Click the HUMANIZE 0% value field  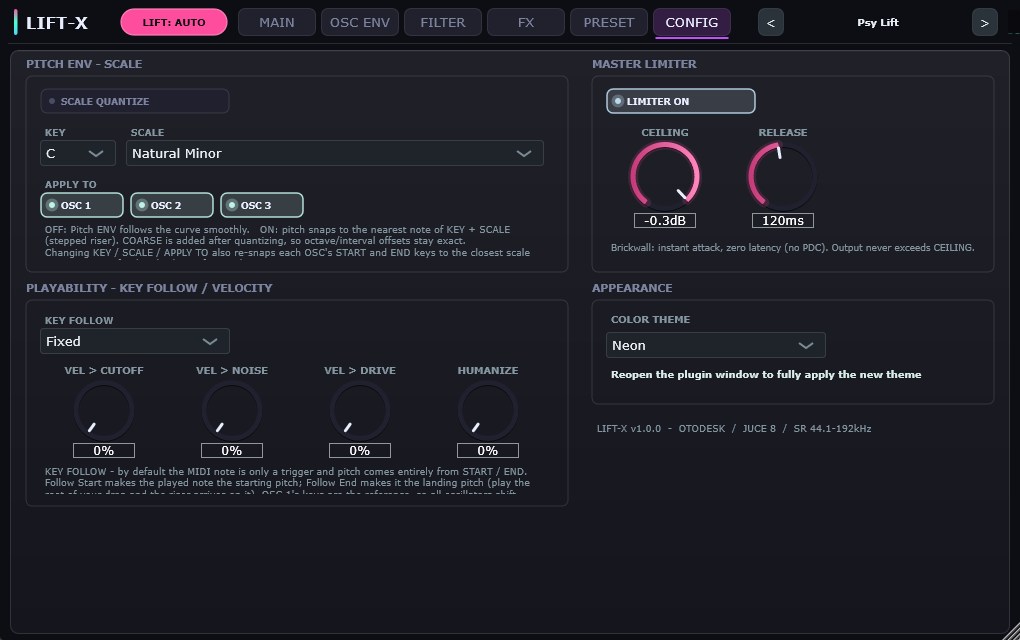coord(488,451)
